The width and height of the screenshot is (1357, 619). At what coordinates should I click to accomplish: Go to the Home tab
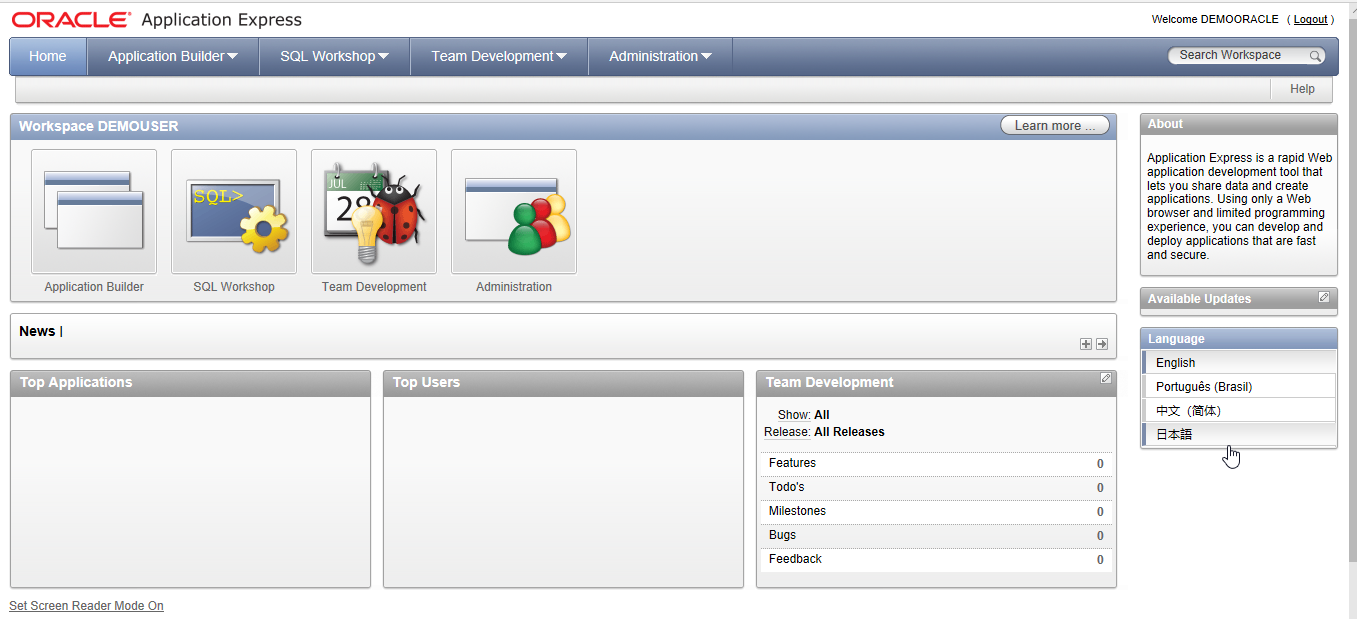(x=48, y=56)
